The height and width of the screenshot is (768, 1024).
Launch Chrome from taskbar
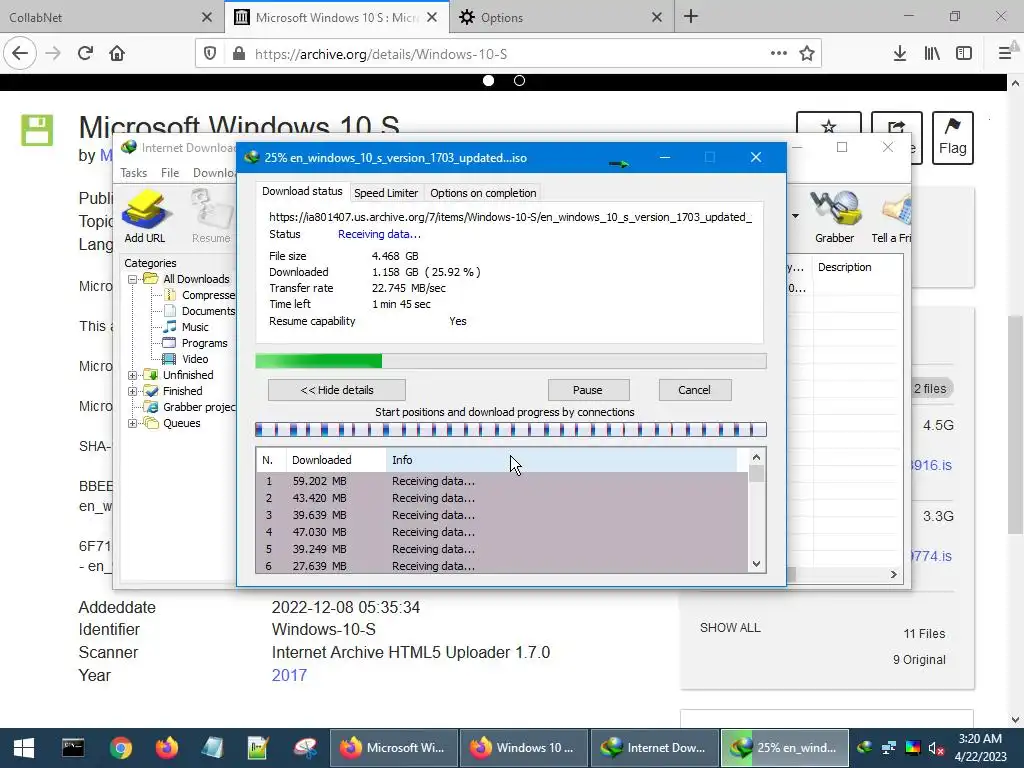point(121,748)
